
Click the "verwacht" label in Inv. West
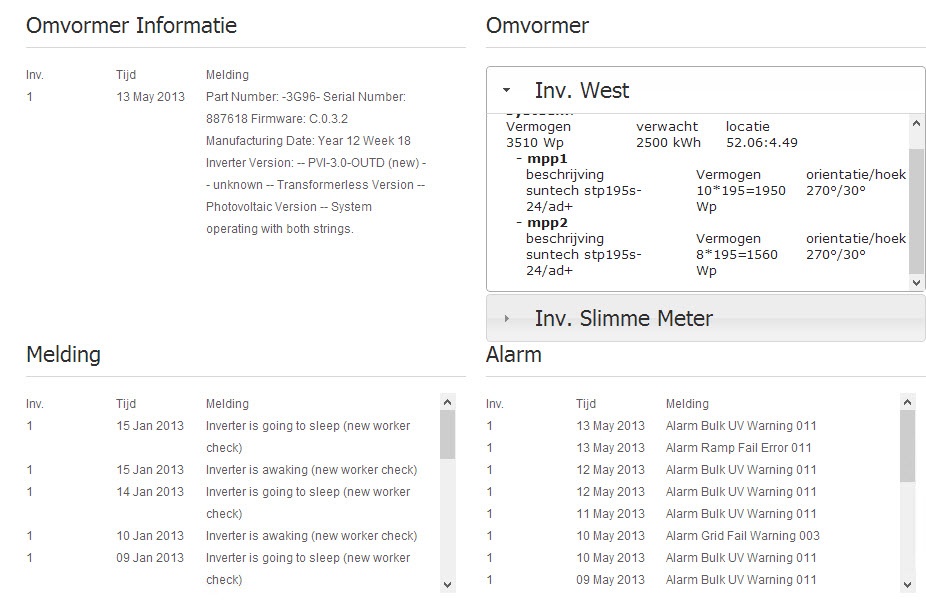tap(667, 126)
